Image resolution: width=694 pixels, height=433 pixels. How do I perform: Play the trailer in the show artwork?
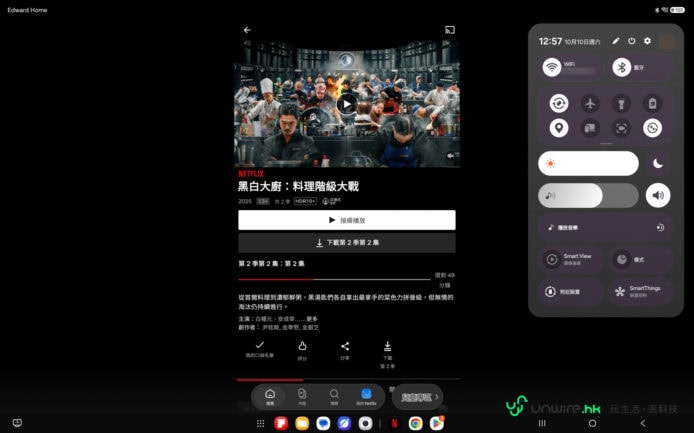(x=346, y=104)
